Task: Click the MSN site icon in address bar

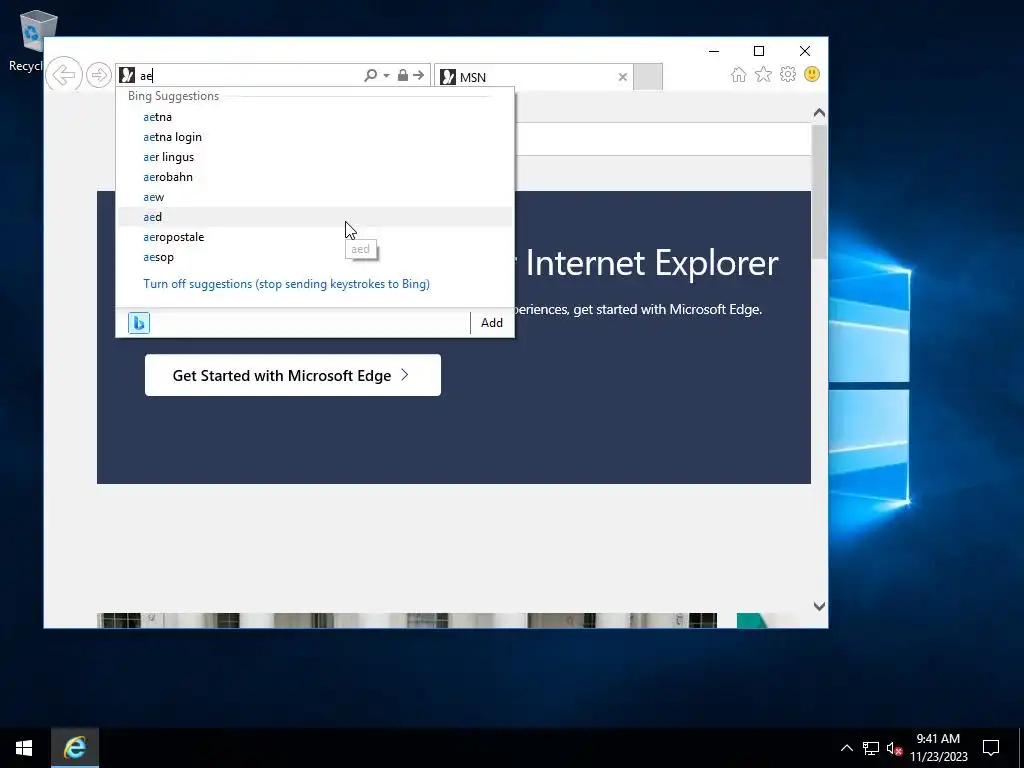Action: tap(127, 76)
